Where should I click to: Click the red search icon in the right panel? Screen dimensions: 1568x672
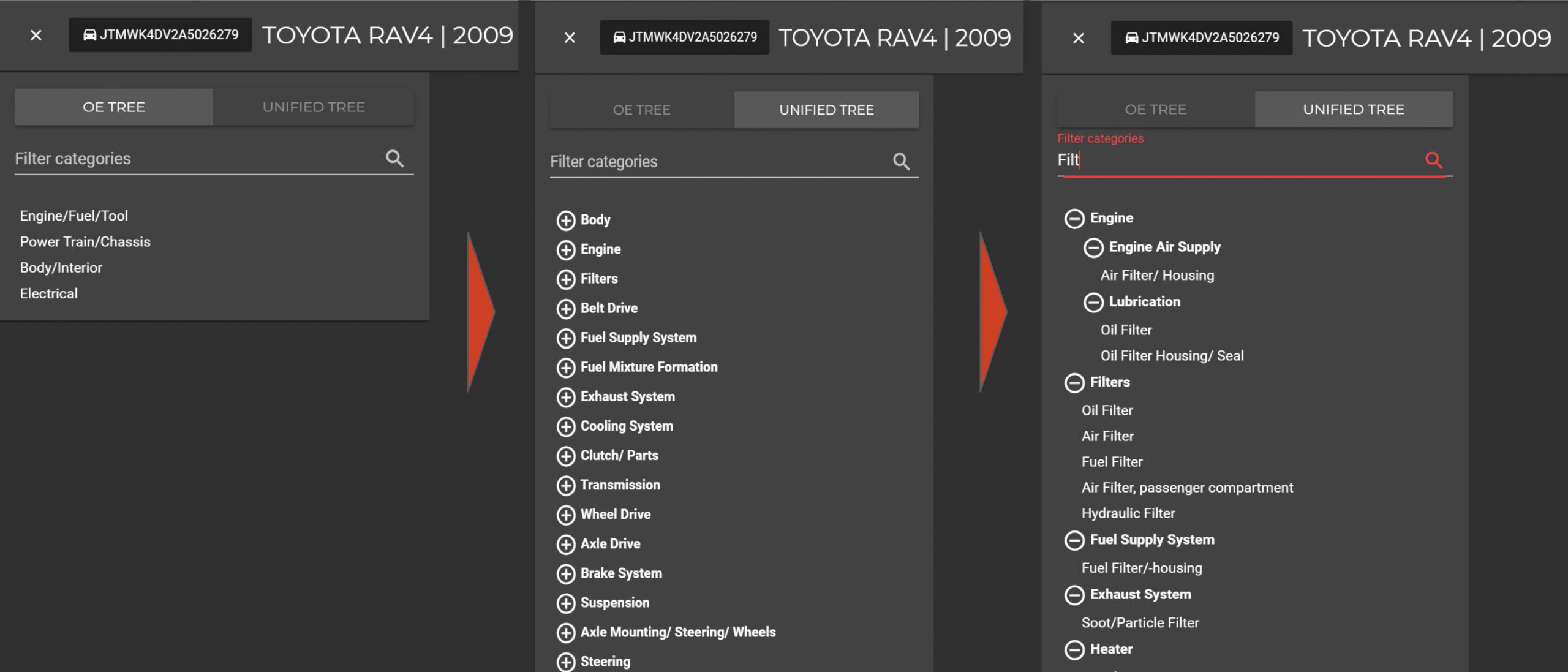pyautogui.click(x=1434, y=160)
